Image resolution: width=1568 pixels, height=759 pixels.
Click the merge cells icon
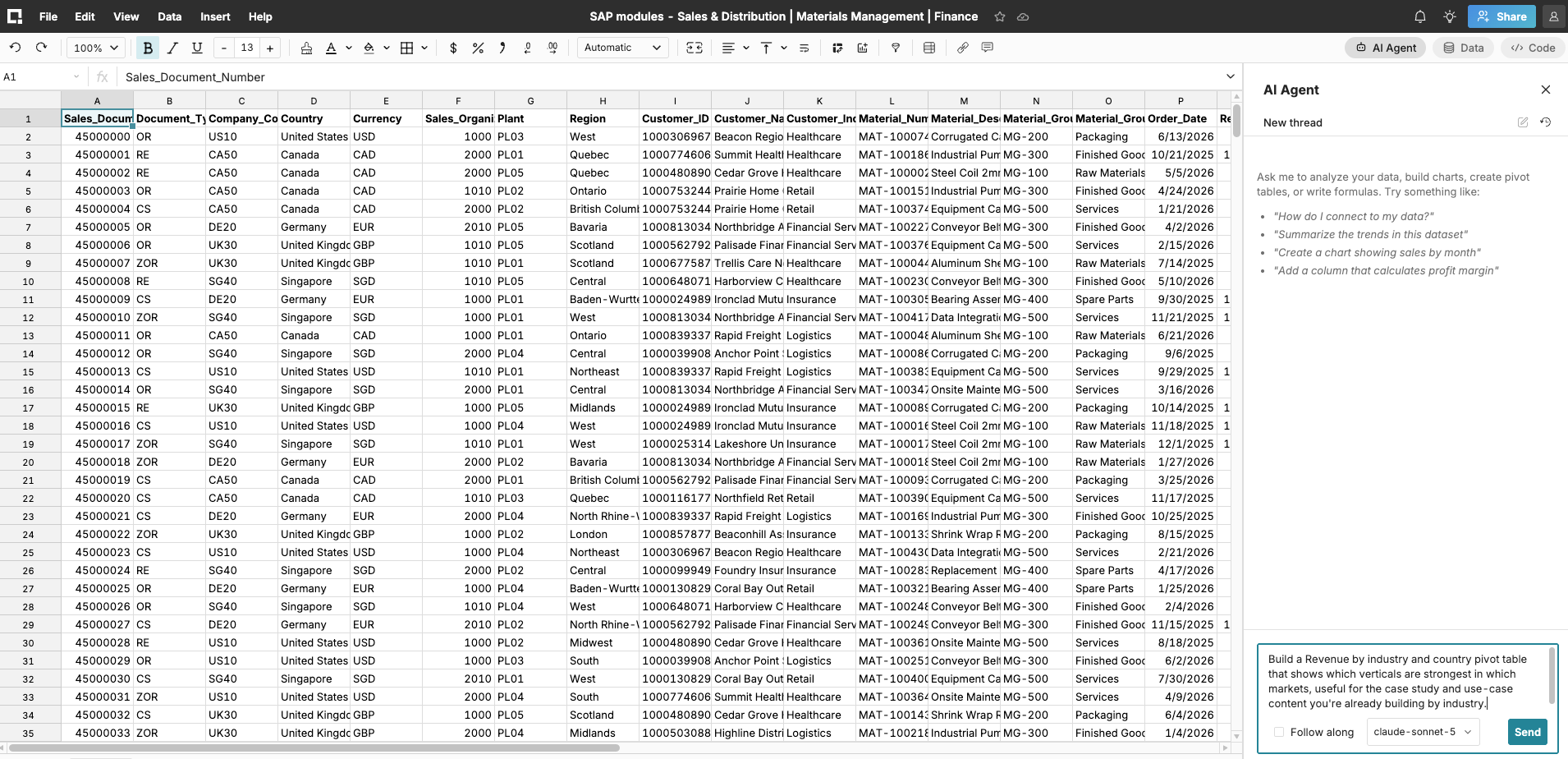[x=695, y=48]
